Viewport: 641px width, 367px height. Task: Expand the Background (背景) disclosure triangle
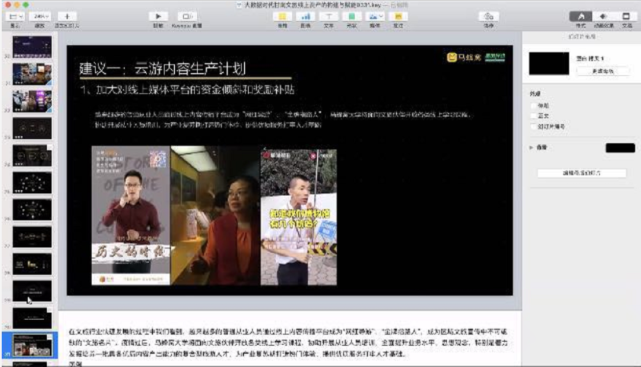click(x=531, y=147)
